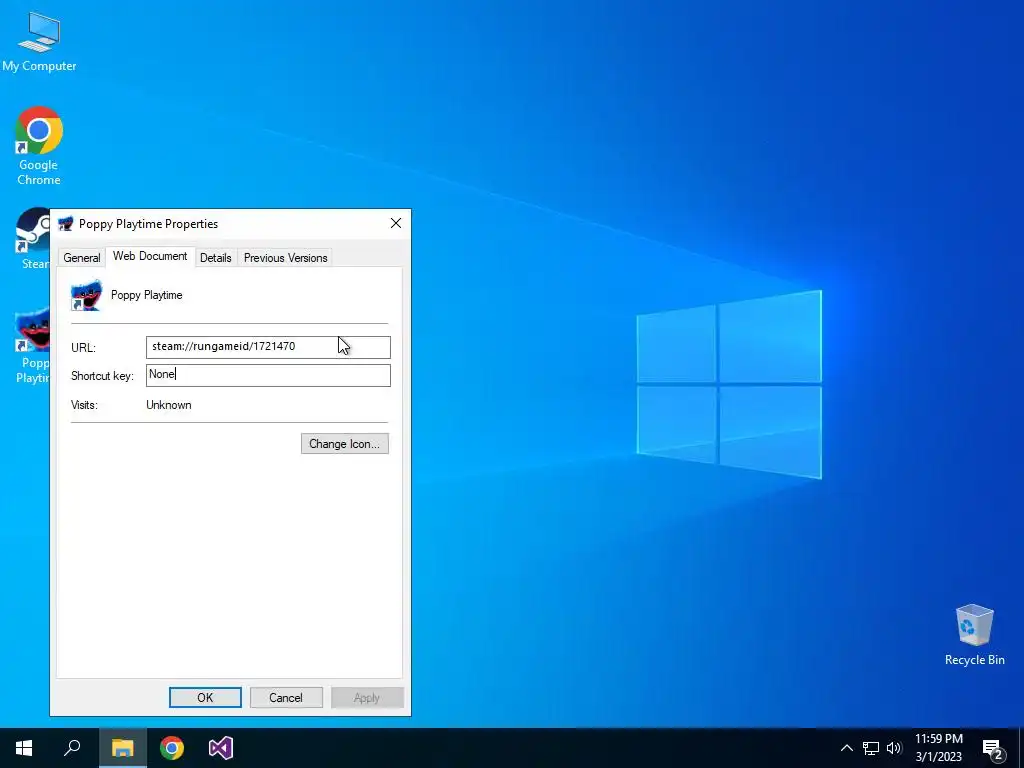The height and width of the screenshot is (768, 1024).
Task: Click the Cancel button
Action: point(286,697)
